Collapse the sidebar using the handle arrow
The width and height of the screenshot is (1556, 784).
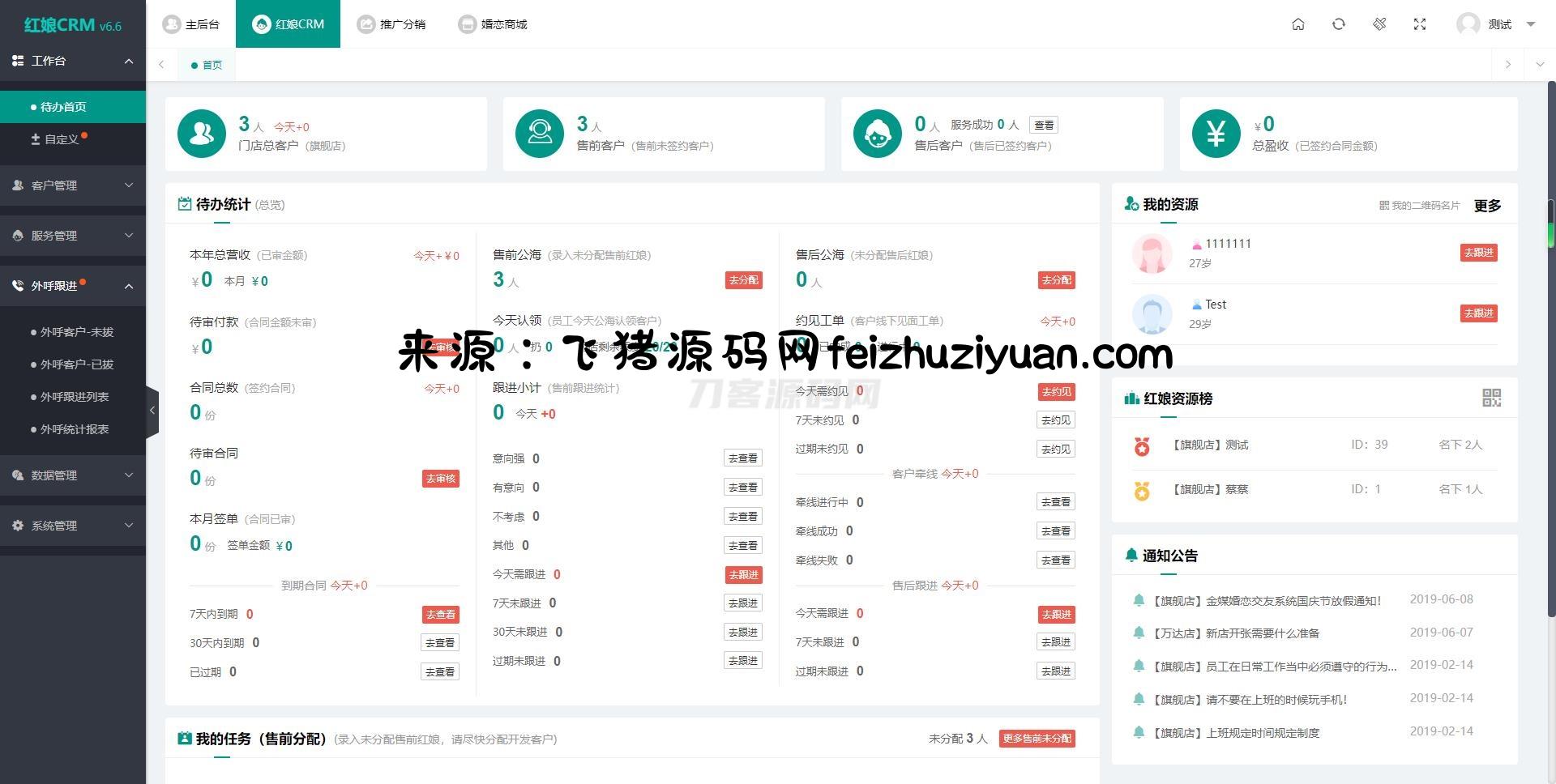point(152,411)
